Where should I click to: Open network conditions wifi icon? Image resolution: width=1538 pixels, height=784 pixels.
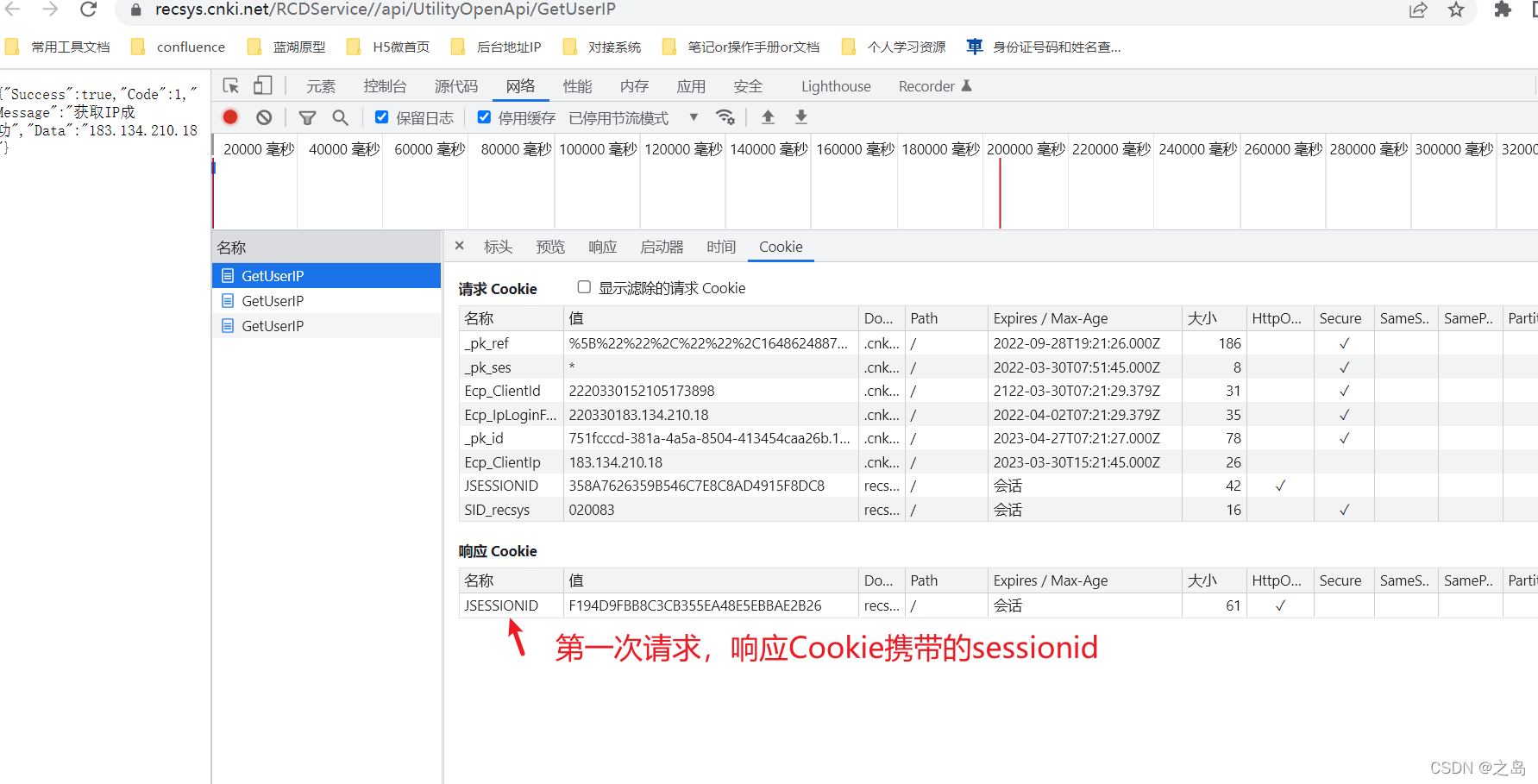tap(725, 116)
